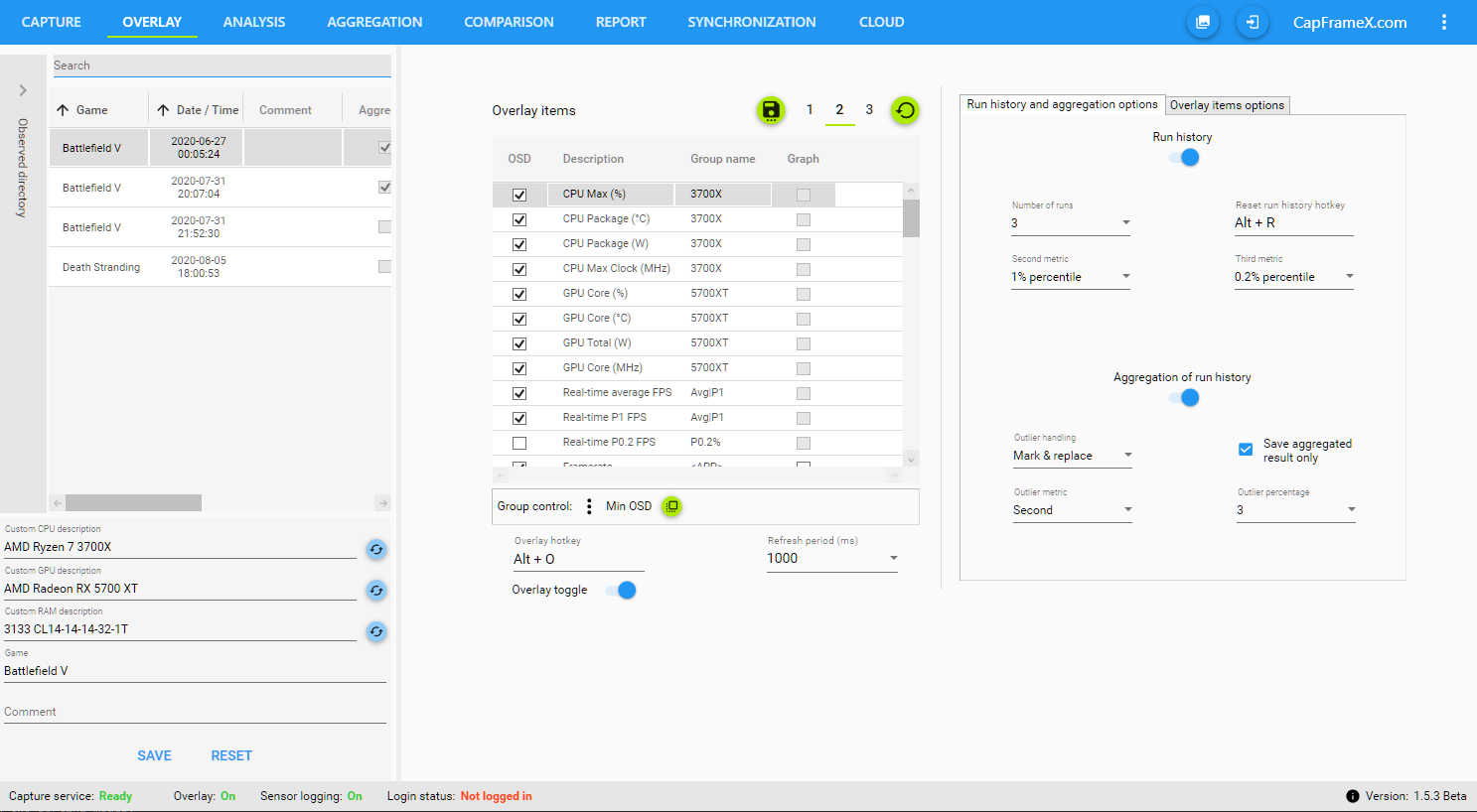This screenshot has width=1477, height=812.
Task: Click the Search input field
Action: point(222,66)
